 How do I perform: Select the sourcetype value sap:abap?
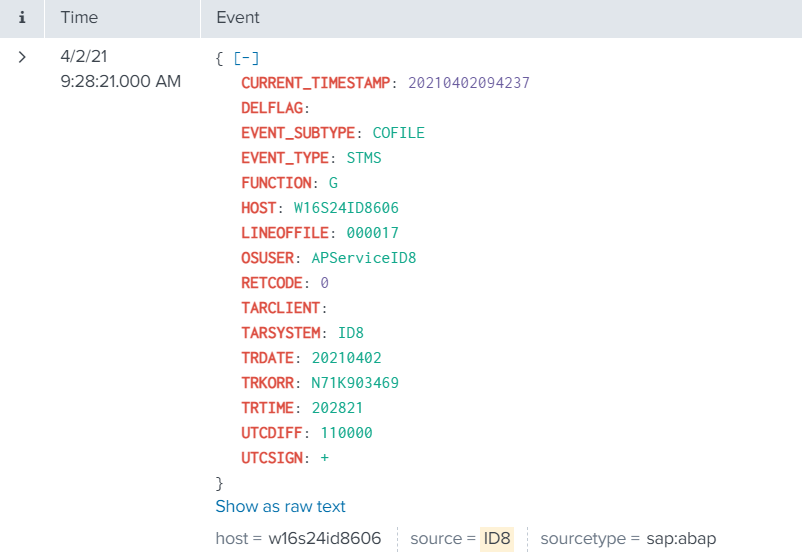point(680,539)
